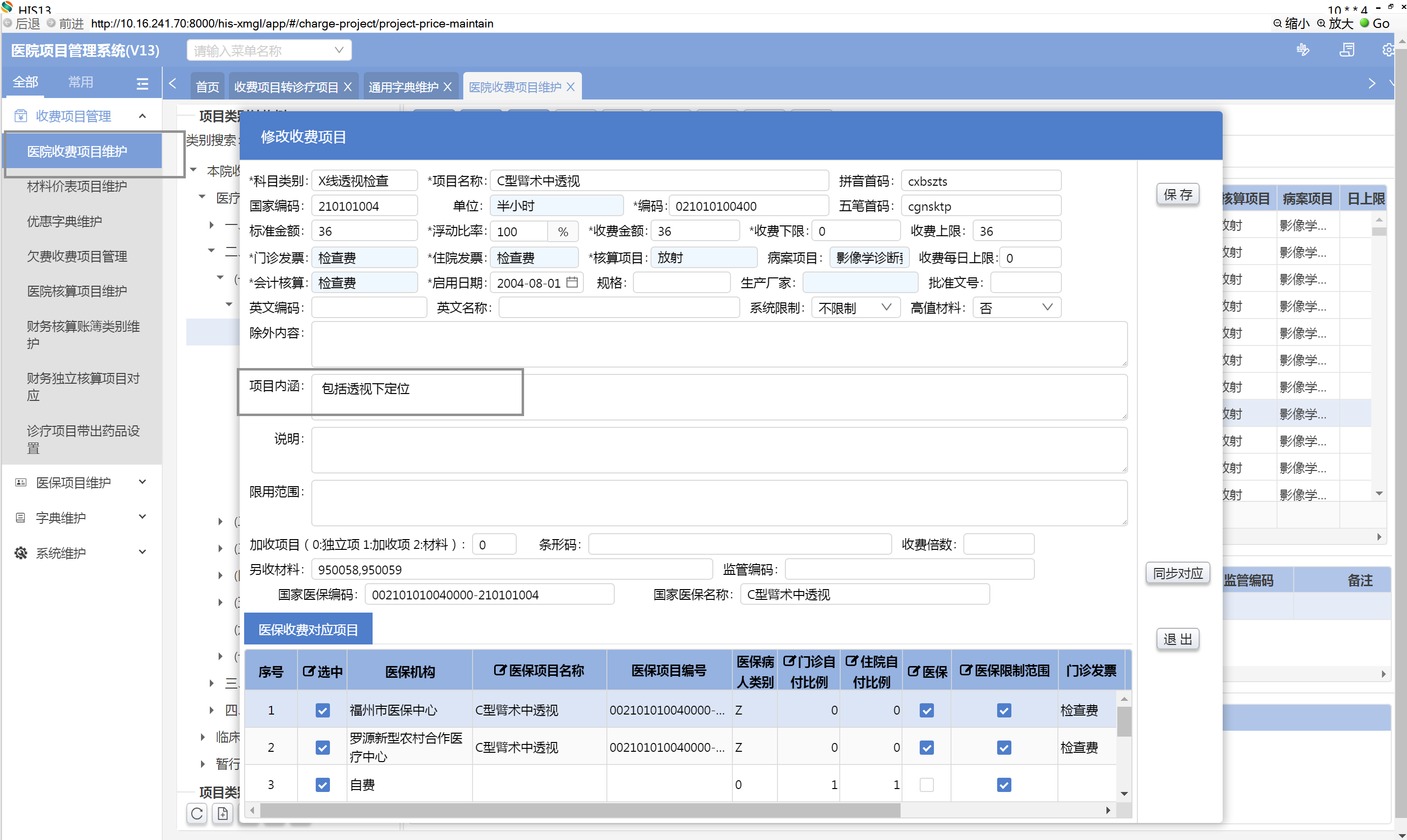Click the 保存 button
Screen dimensions: 1407x840
1177,195
